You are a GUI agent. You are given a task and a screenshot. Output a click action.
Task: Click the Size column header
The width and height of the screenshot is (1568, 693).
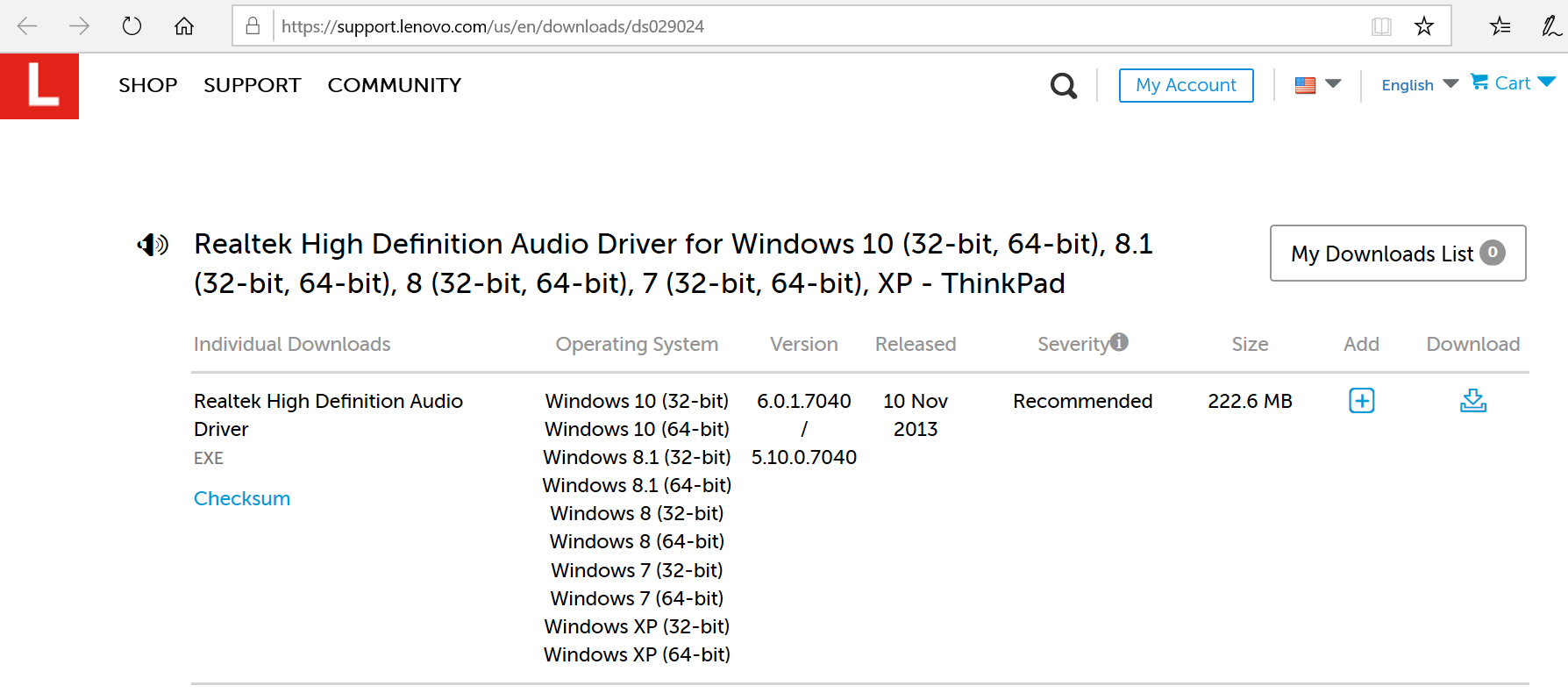[x=1250, y=344]
